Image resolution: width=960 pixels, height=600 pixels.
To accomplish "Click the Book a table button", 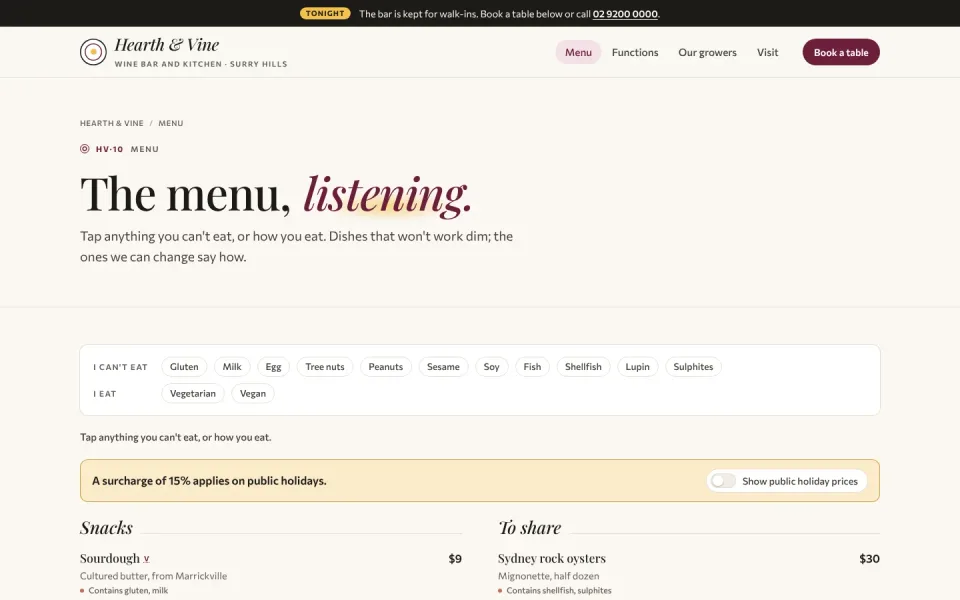I will click(x=841, y=52).
